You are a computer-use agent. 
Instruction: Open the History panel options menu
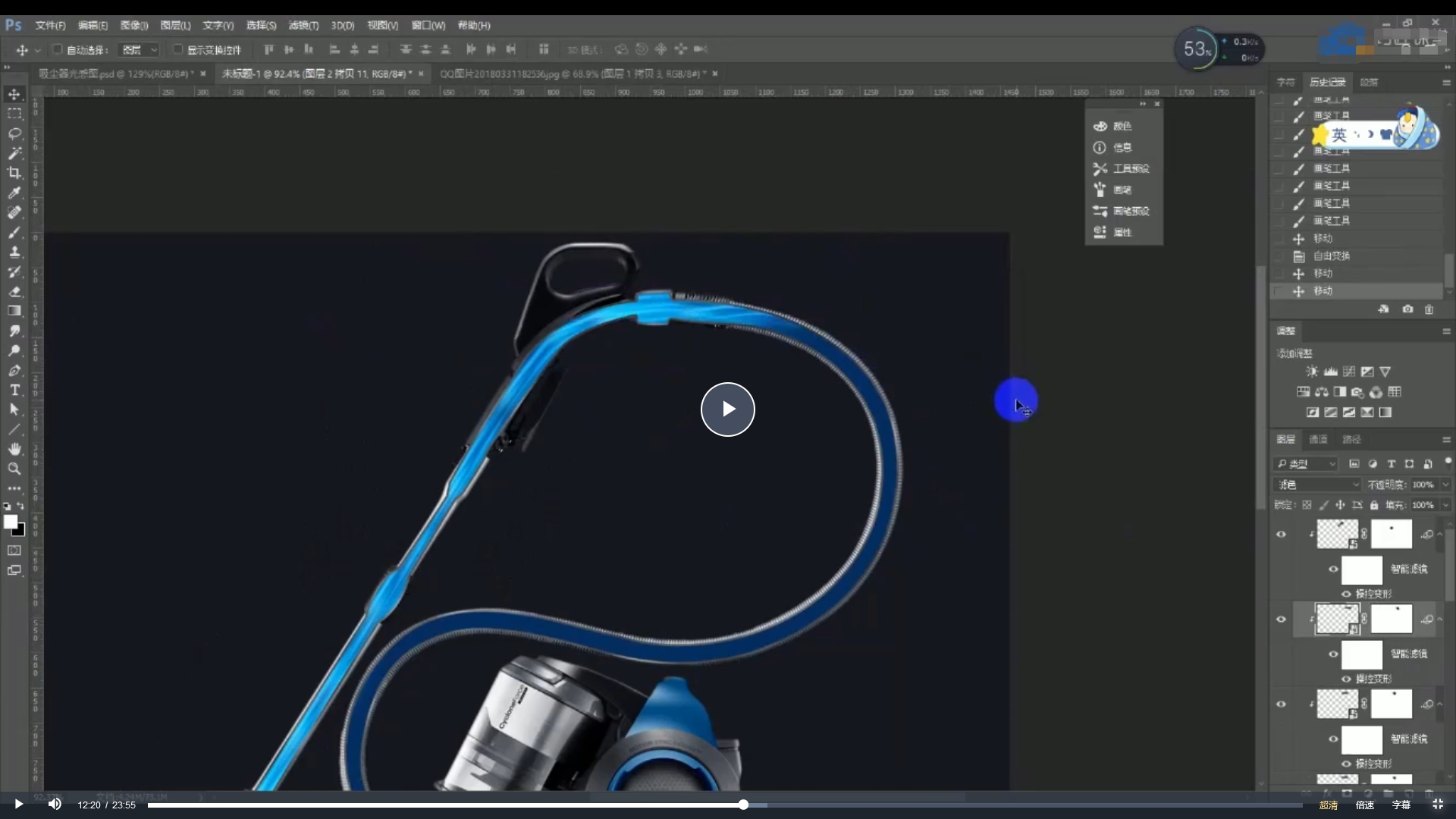click(x=1446, y=82)
